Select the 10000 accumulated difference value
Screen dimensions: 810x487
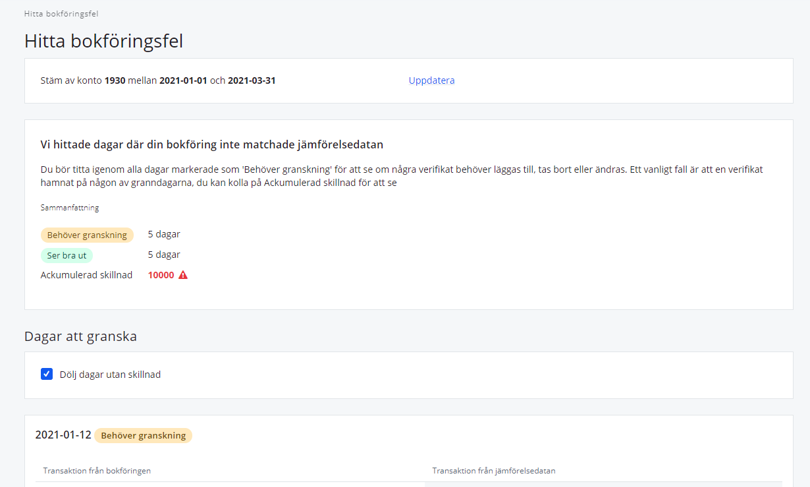coord(161,275)
